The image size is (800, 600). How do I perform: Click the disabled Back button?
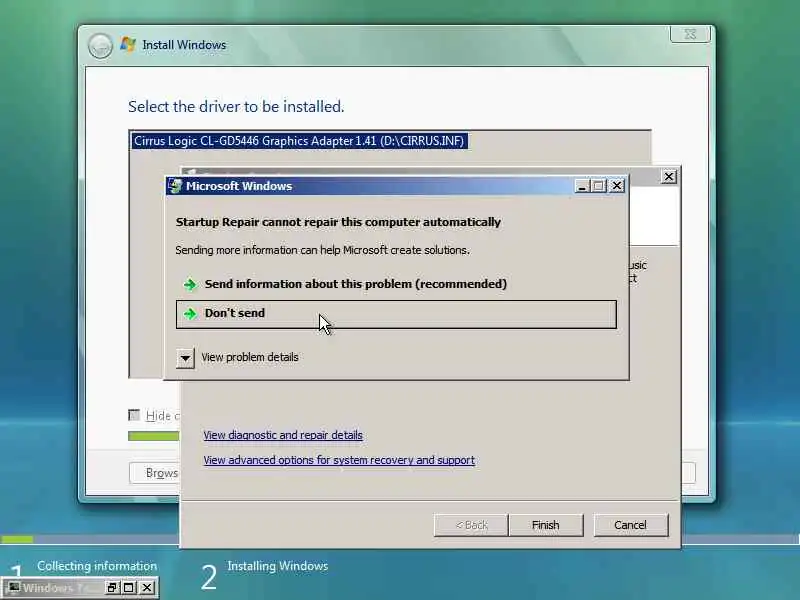(471, 525)
